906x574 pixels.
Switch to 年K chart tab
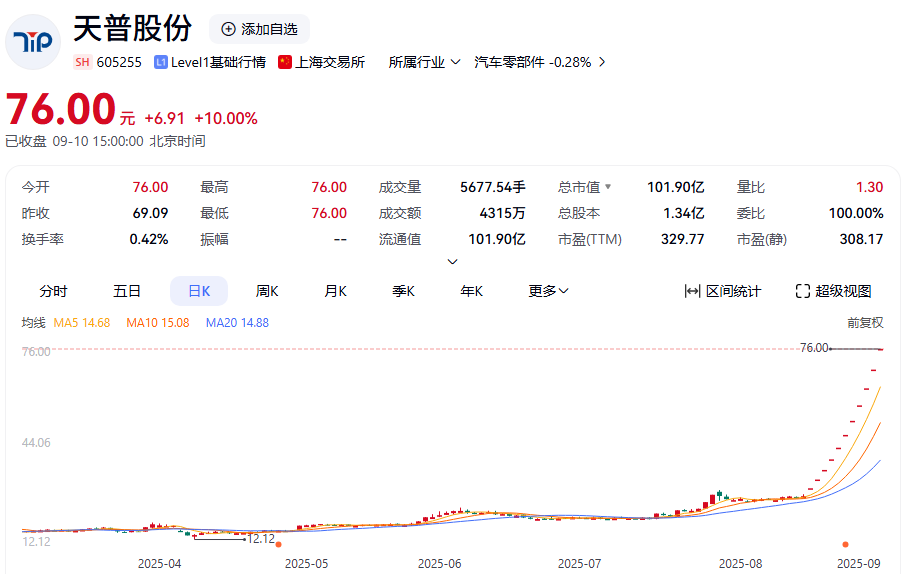[x=471, y=291]
